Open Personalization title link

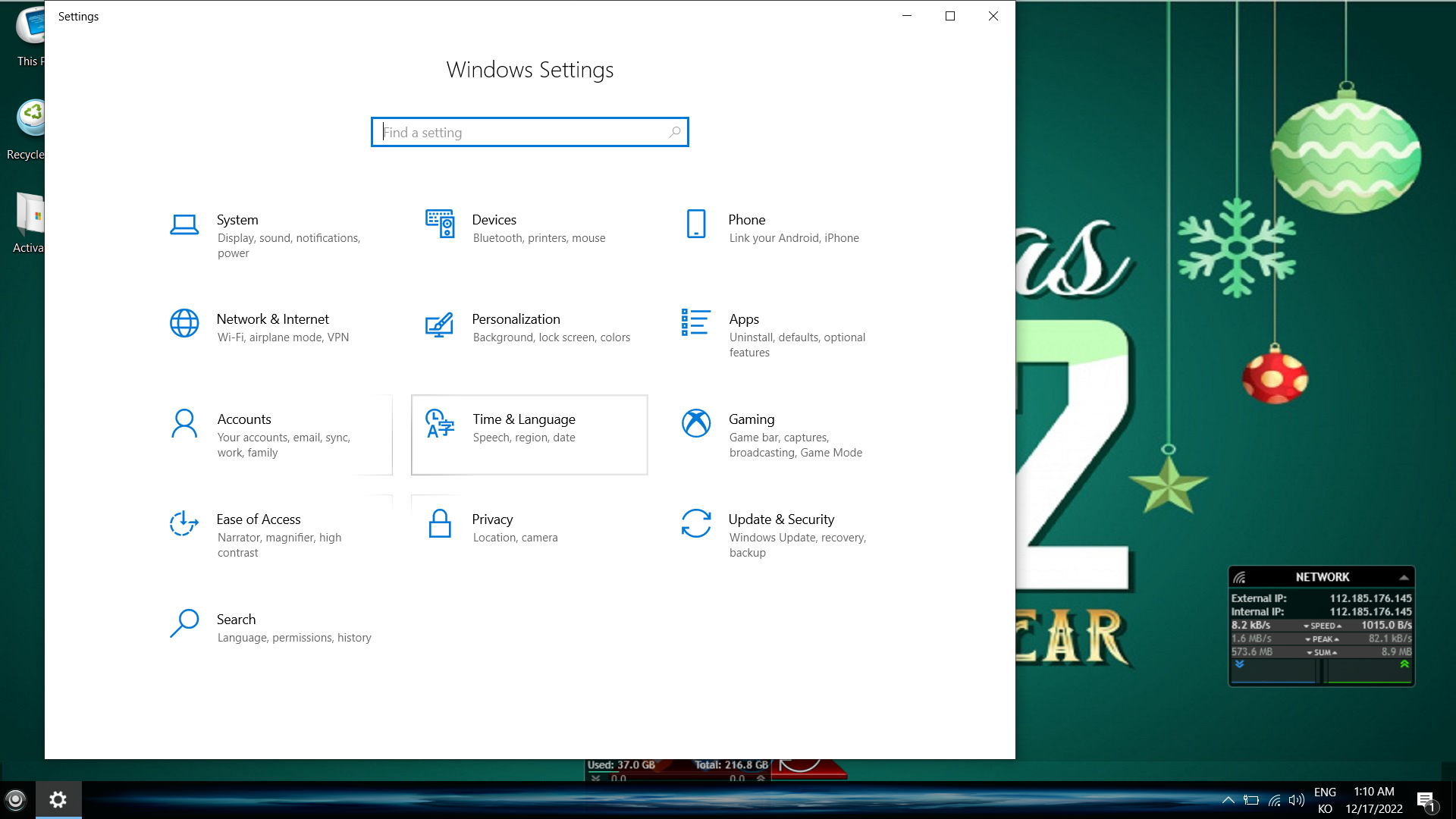(x=516, y=319)
